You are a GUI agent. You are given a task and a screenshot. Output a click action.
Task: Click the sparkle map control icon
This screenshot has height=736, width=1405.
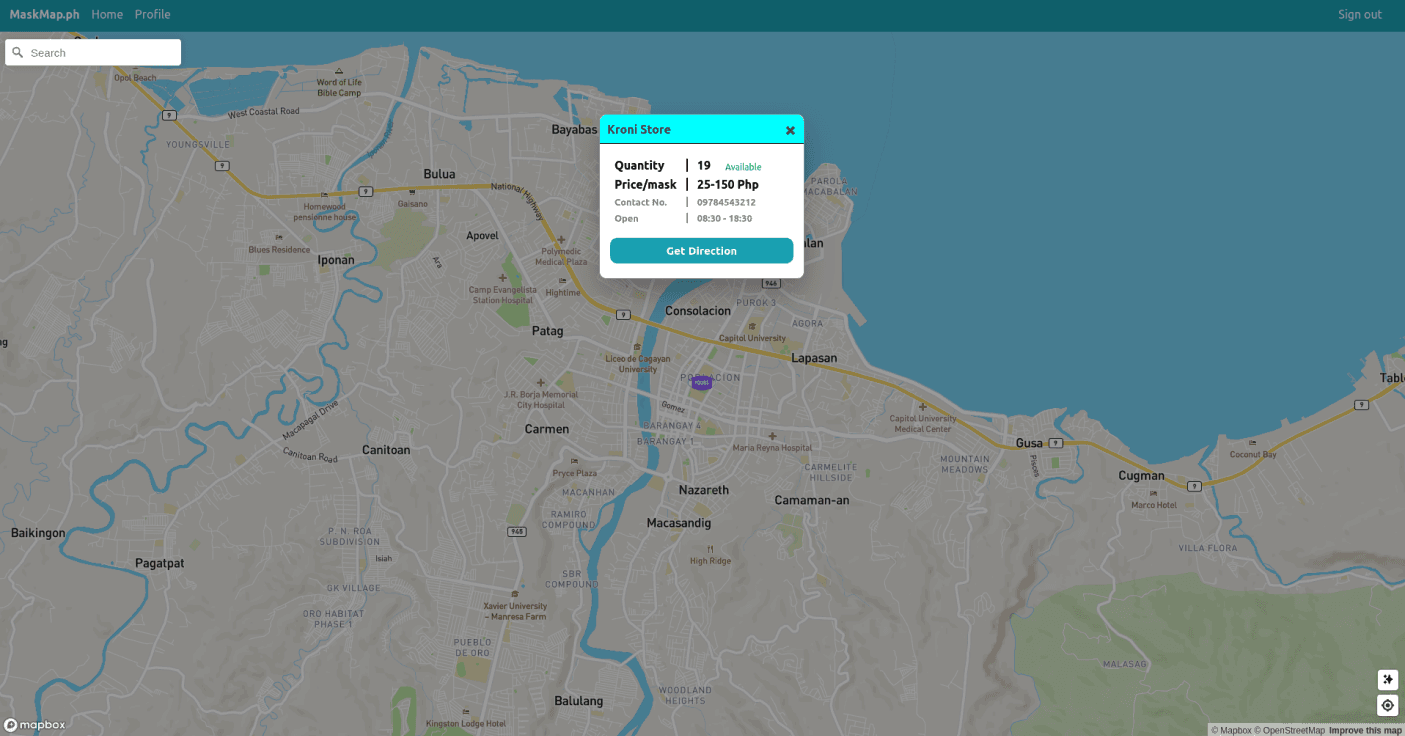(1387, 679)
